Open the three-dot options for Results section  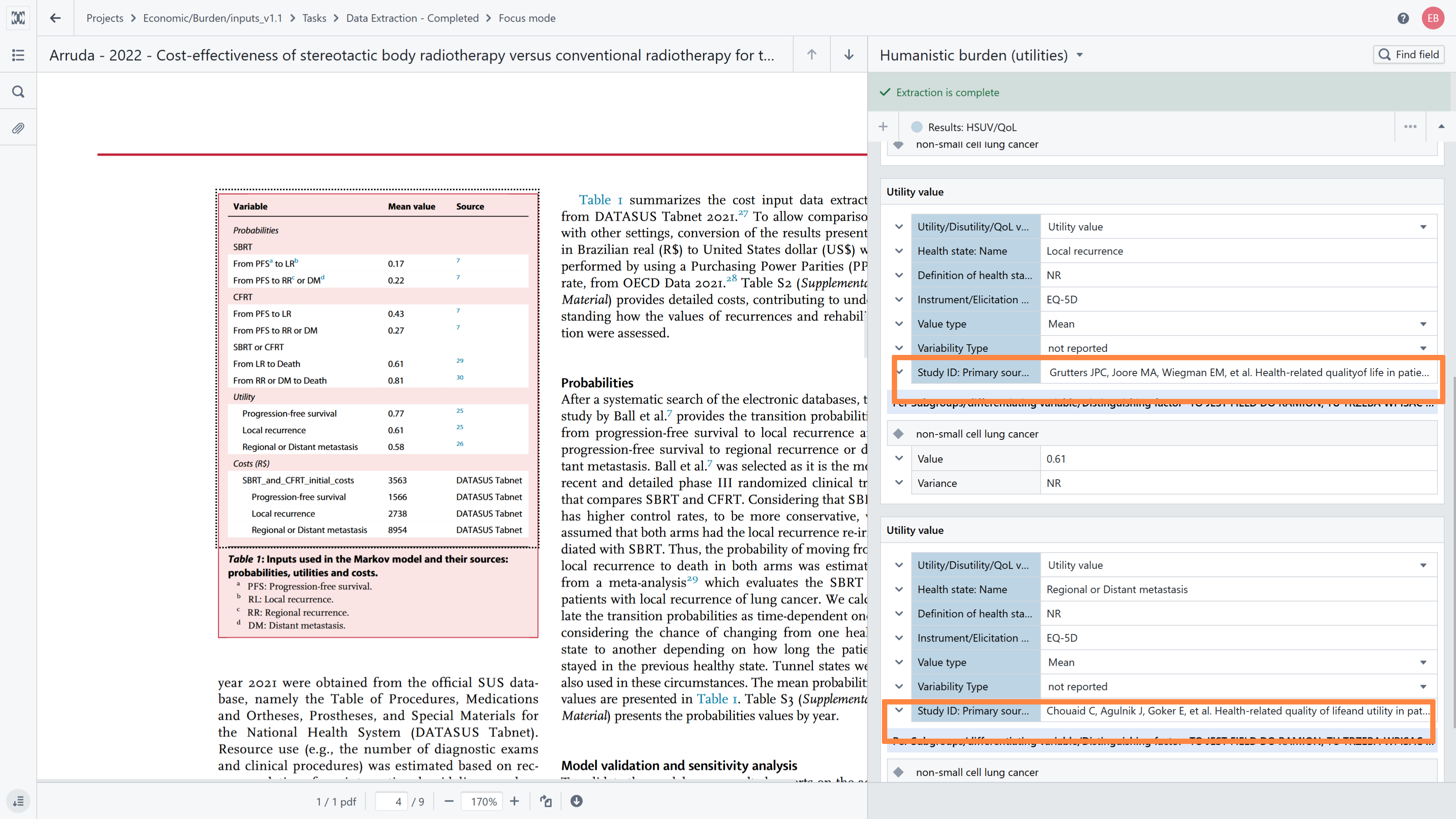tap(1410, 127)
